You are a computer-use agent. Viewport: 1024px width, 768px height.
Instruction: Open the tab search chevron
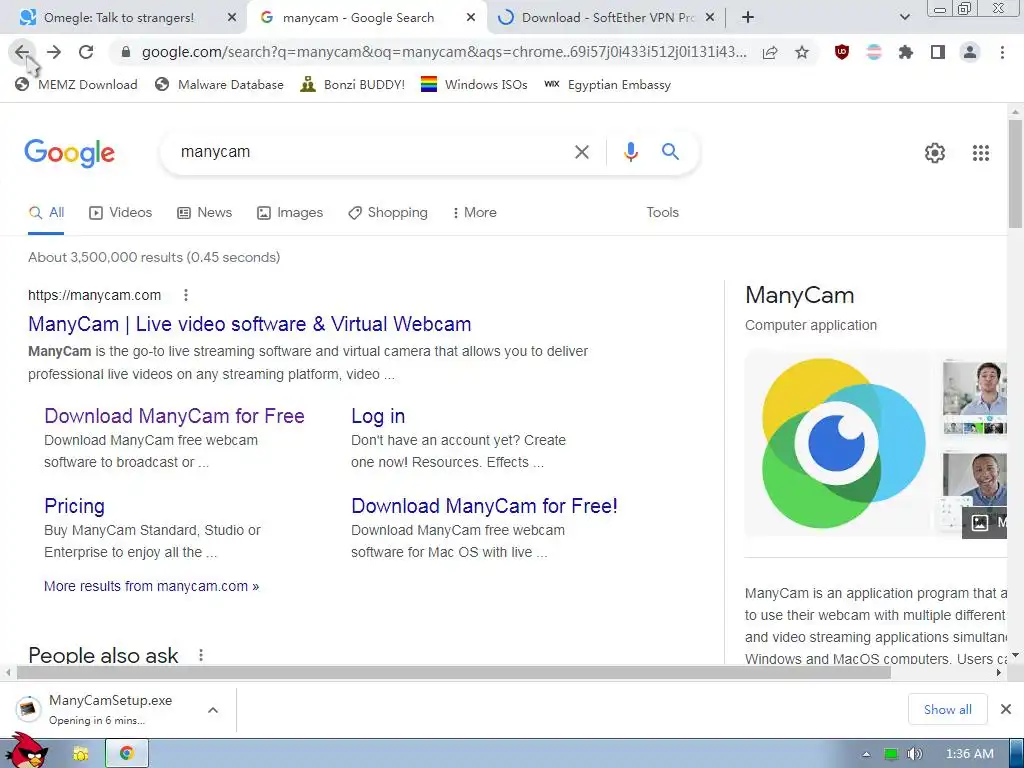(904, 18)
